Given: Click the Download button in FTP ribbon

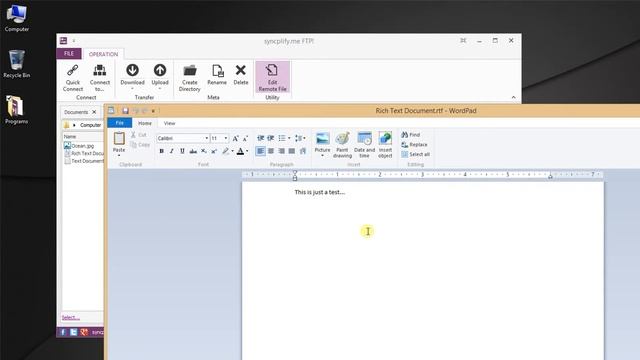Looking at the screenshot, I should point(132,77).
